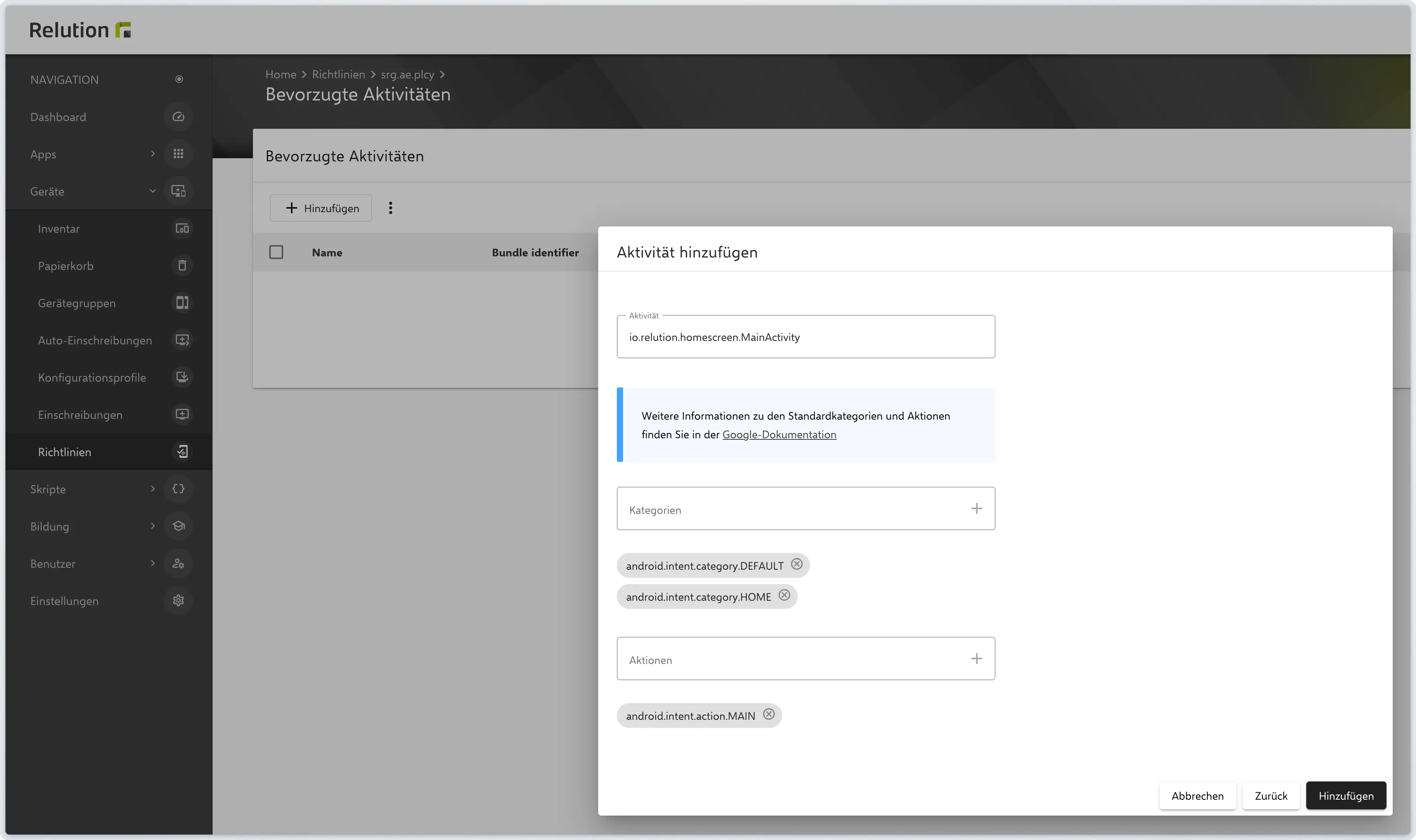Open the three-dot more options menu
The height and width of the screenshot is (840, 1416).
click(x=390, y=208)
